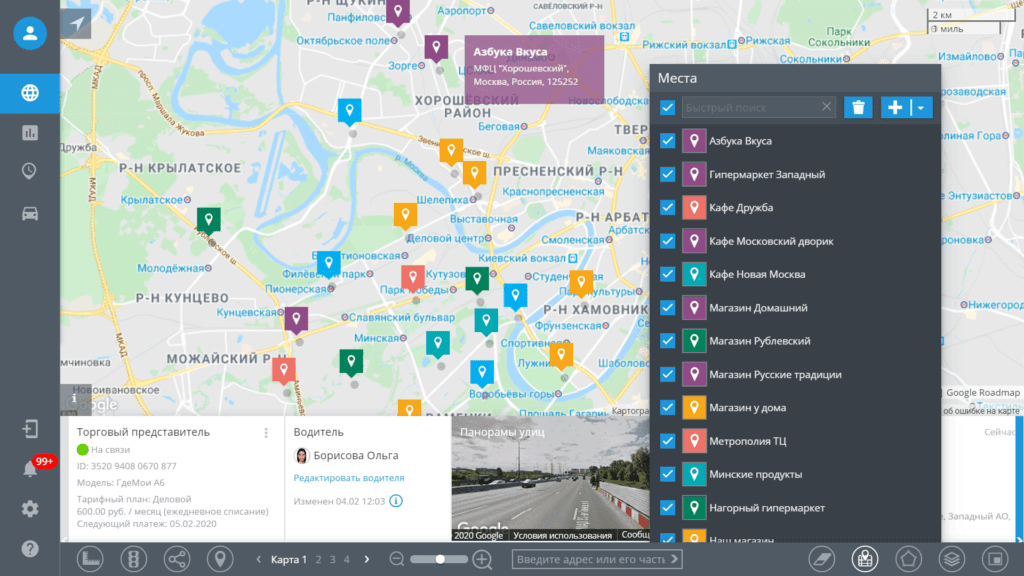Click the share route icon
1024x576 pixels.
tap(176, 559)
